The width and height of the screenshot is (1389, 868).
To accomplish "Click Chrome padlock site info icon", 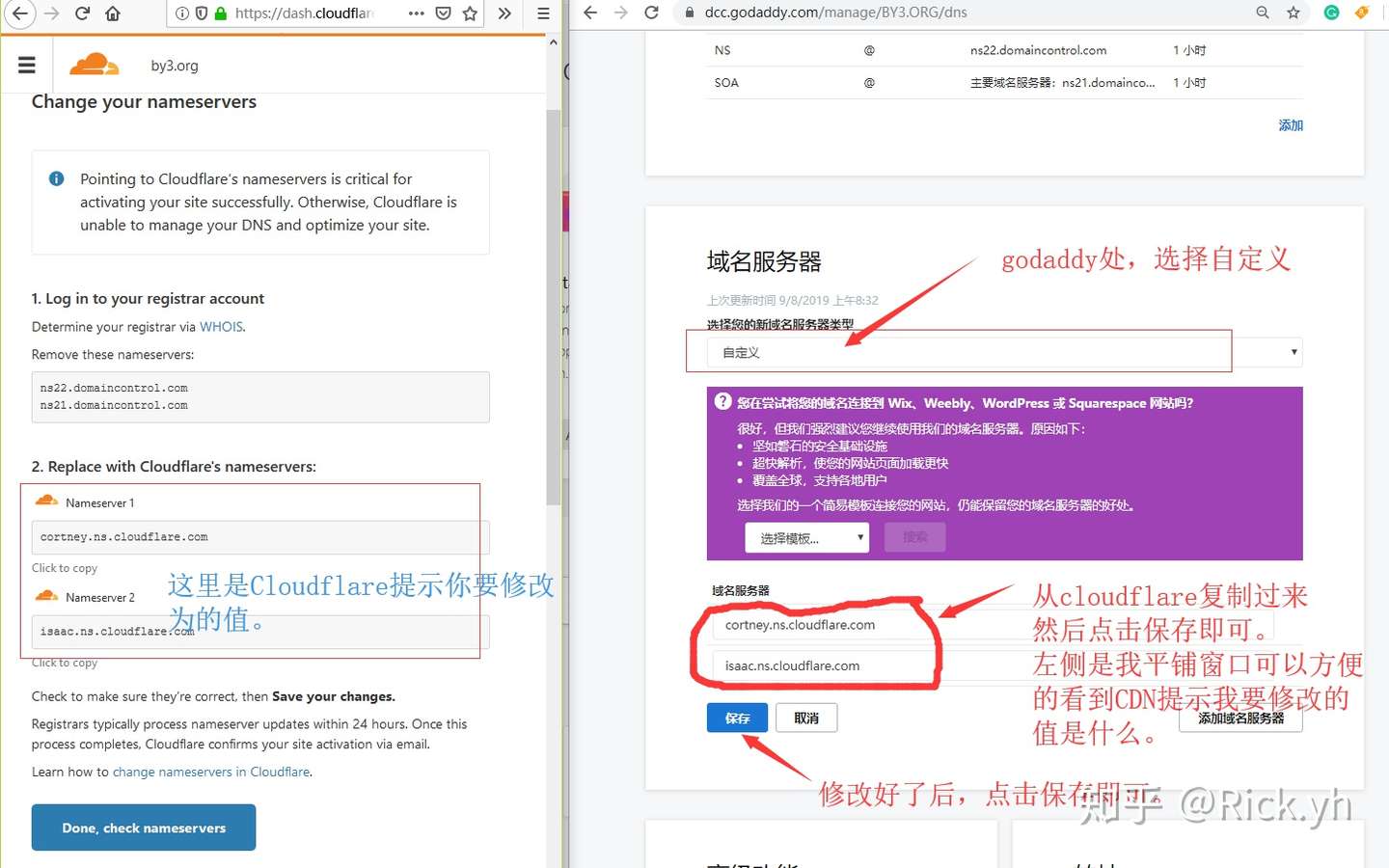I will click(x=689, y=13).
